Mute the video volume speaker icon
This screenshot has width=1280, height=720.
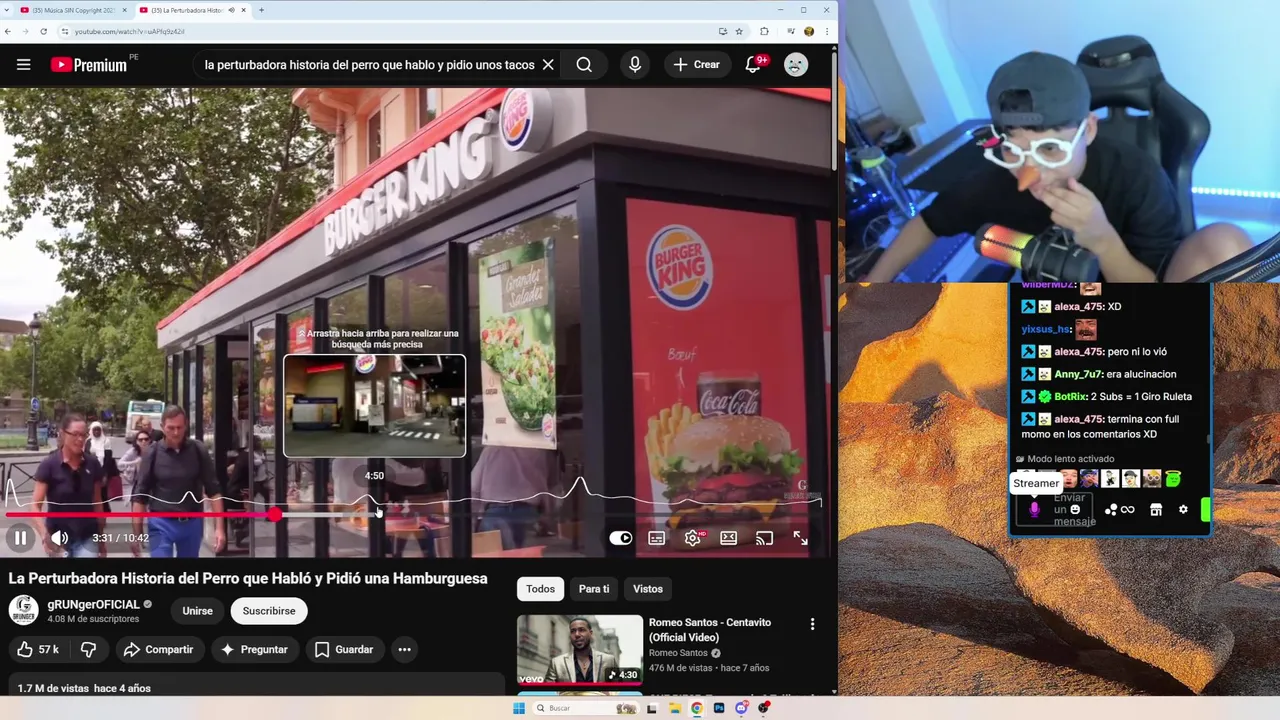tap(59, 538)
